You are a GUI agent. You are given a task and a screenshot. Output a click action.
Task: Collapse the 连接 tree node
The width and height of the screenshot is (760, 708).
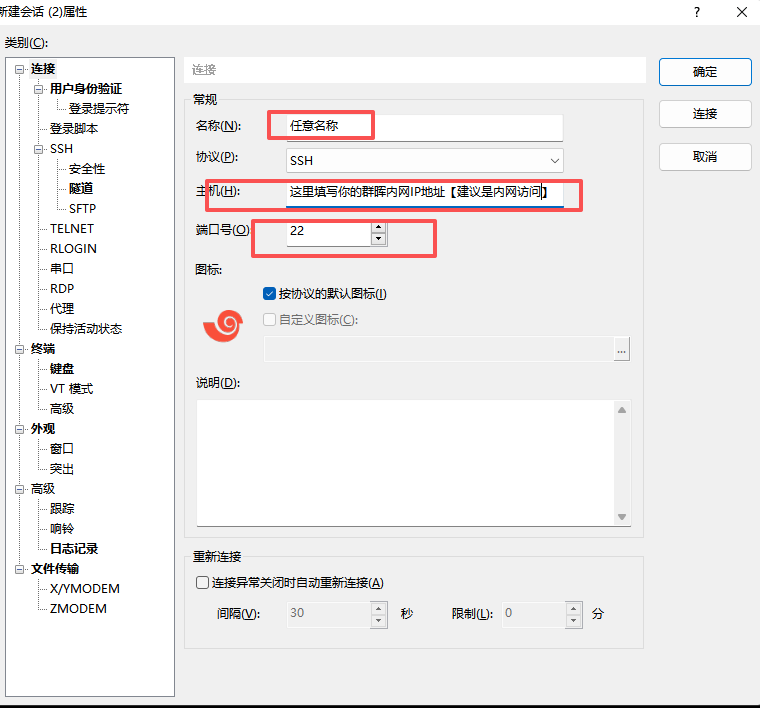click(x=19, y=69)
